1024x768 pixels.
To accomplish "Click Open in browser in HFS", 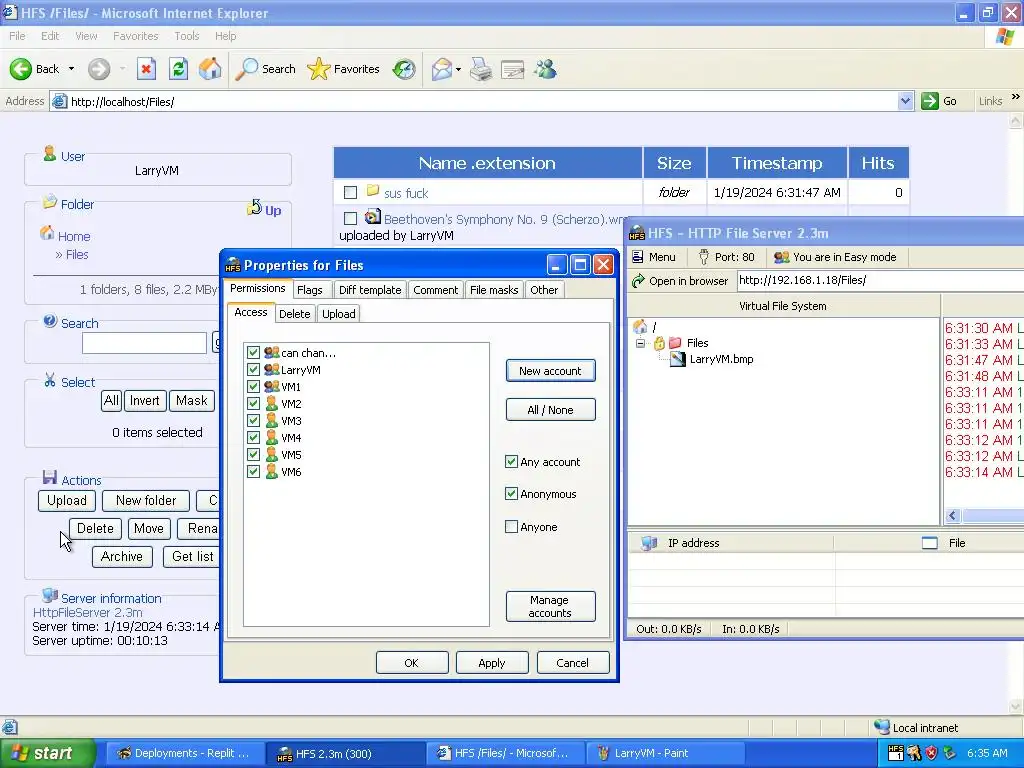I will coord(680,281).
